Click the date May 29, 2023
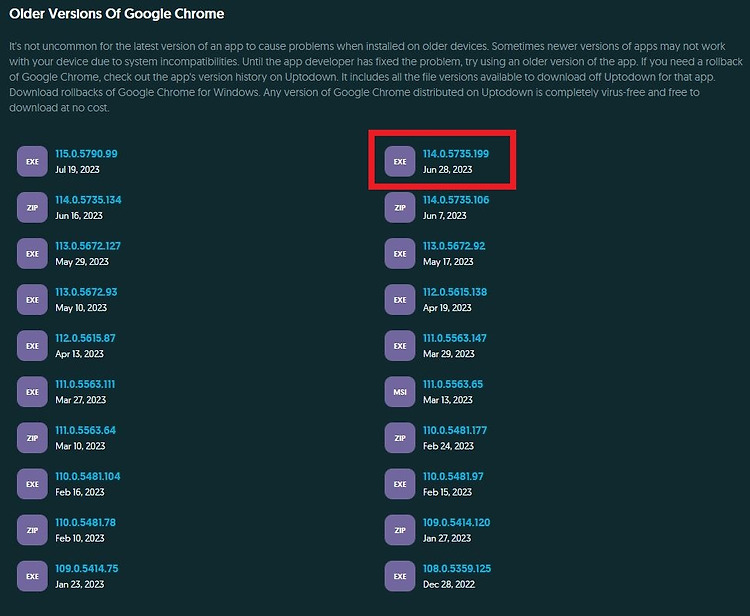Viewport: 750px width, 616px height. click(82, 262)
